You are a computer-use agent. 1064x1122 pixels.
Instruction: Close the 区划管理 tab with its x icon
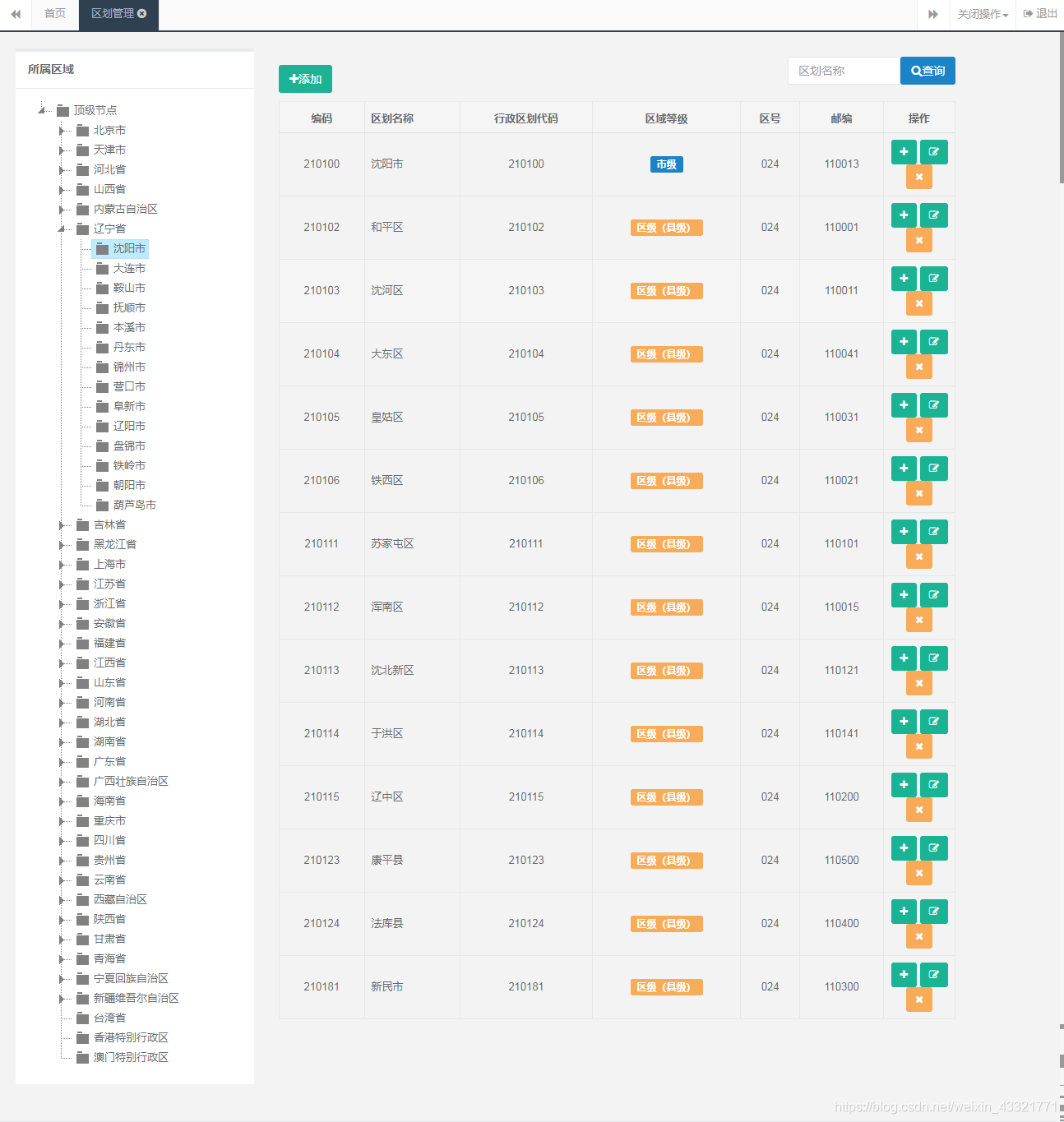(x=142, y=14)
